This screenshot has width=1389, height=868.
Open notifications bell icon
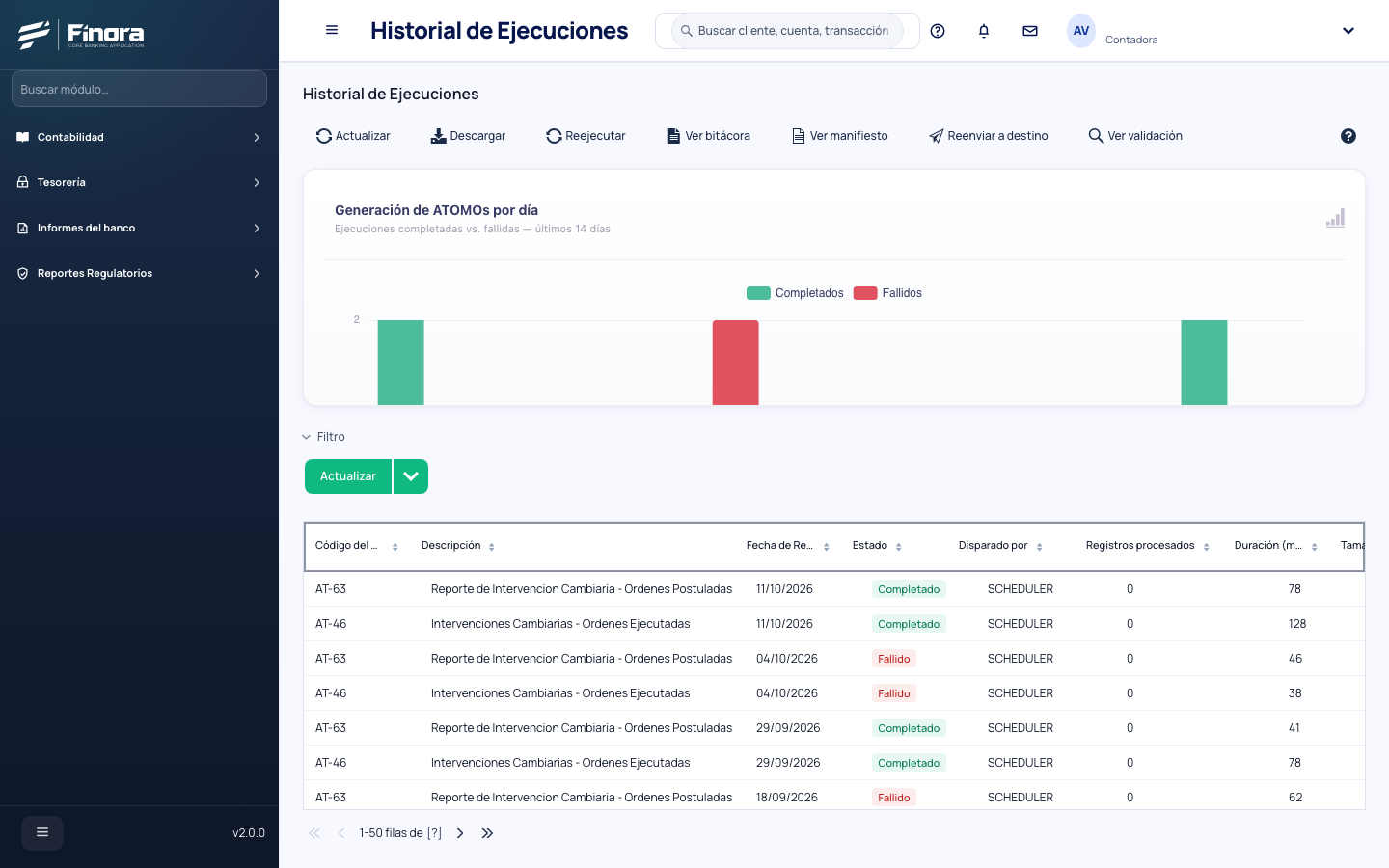coord(984,31)
